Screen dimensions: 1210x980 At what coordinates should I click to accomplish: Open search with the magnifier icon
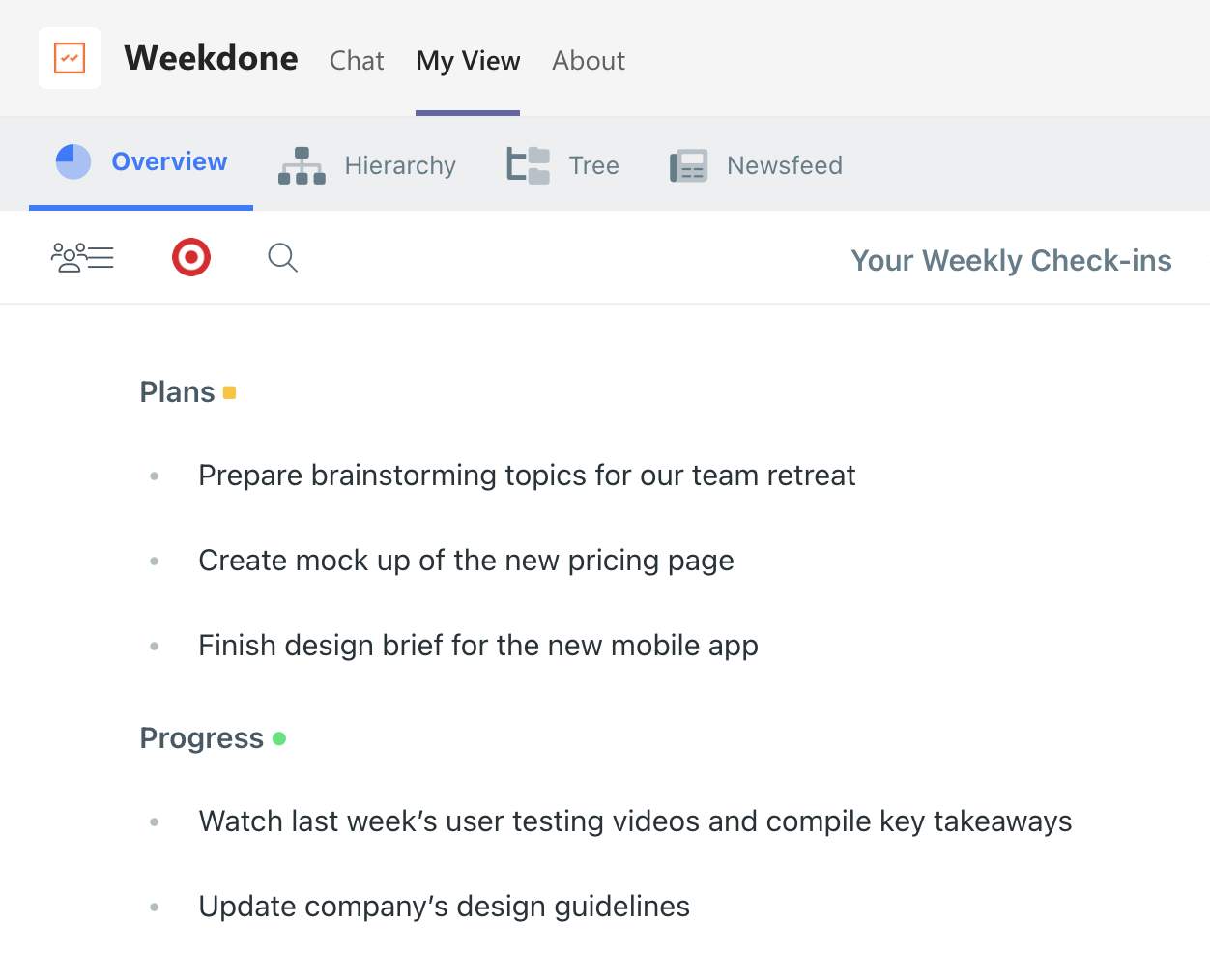coord(282,258)
